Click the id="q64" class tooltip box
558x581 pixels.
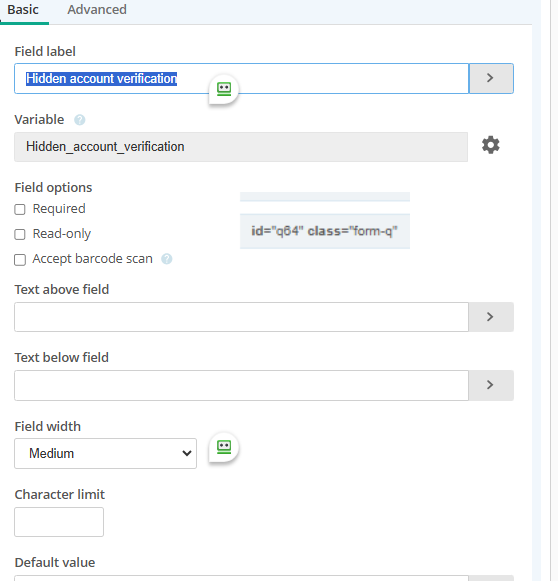[325, 231]
